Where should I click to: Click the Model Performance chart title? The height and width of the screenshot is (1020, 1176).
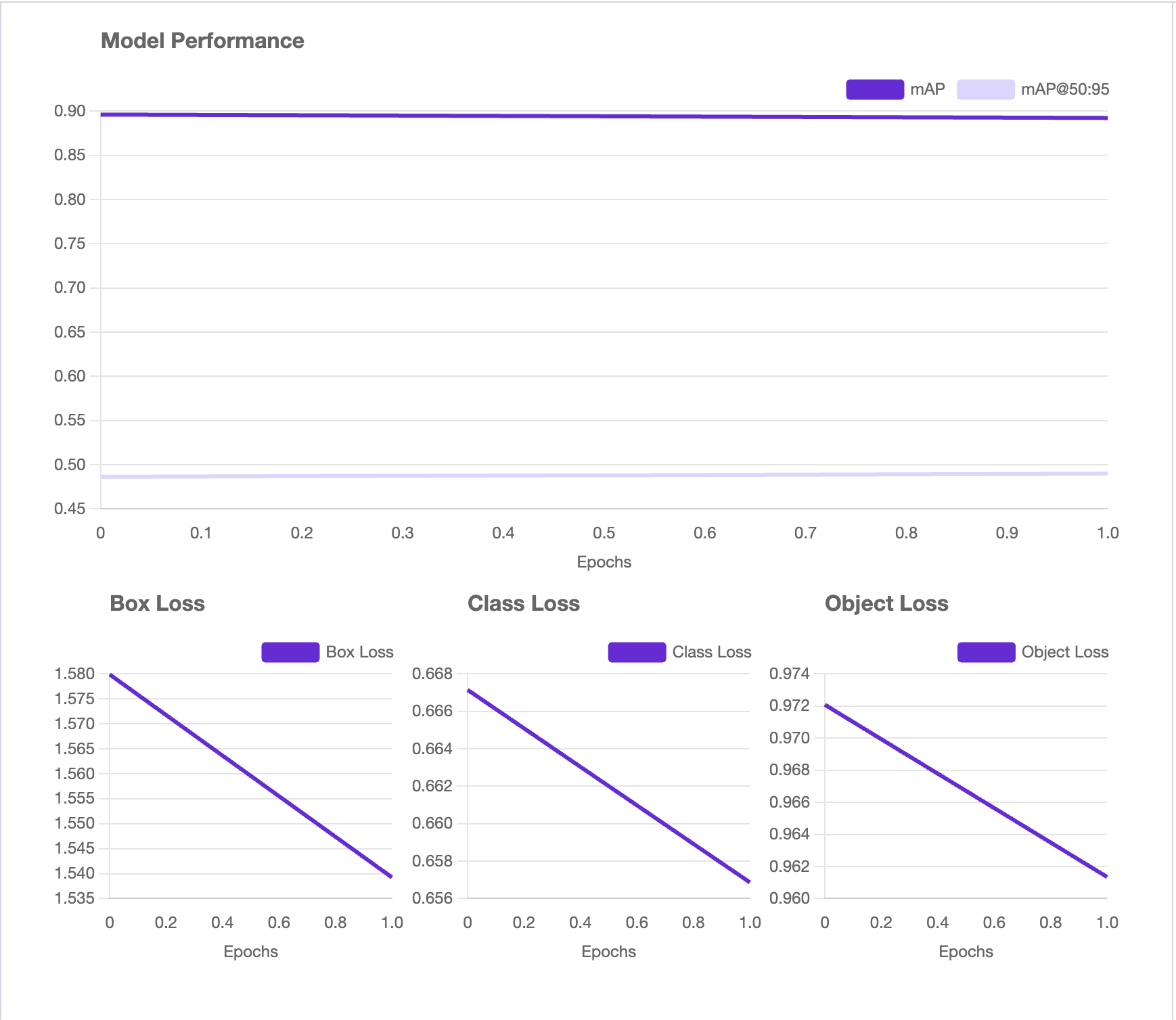pyautogui.click(x=202, y=41)
